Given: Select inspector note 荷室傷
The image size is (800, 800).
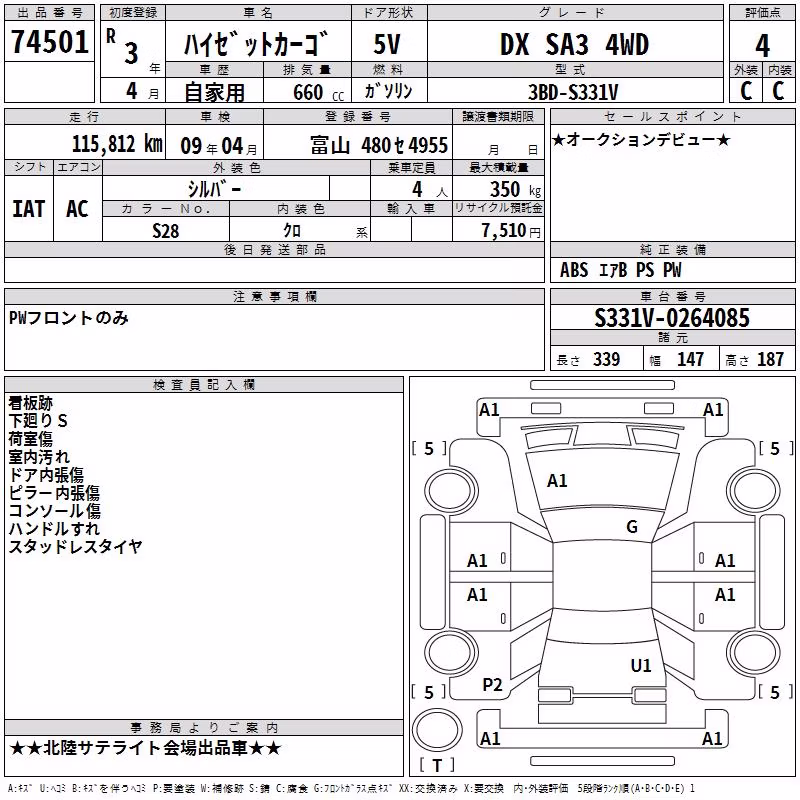Looking at the screenshot, I should click(x=31, y=439).
